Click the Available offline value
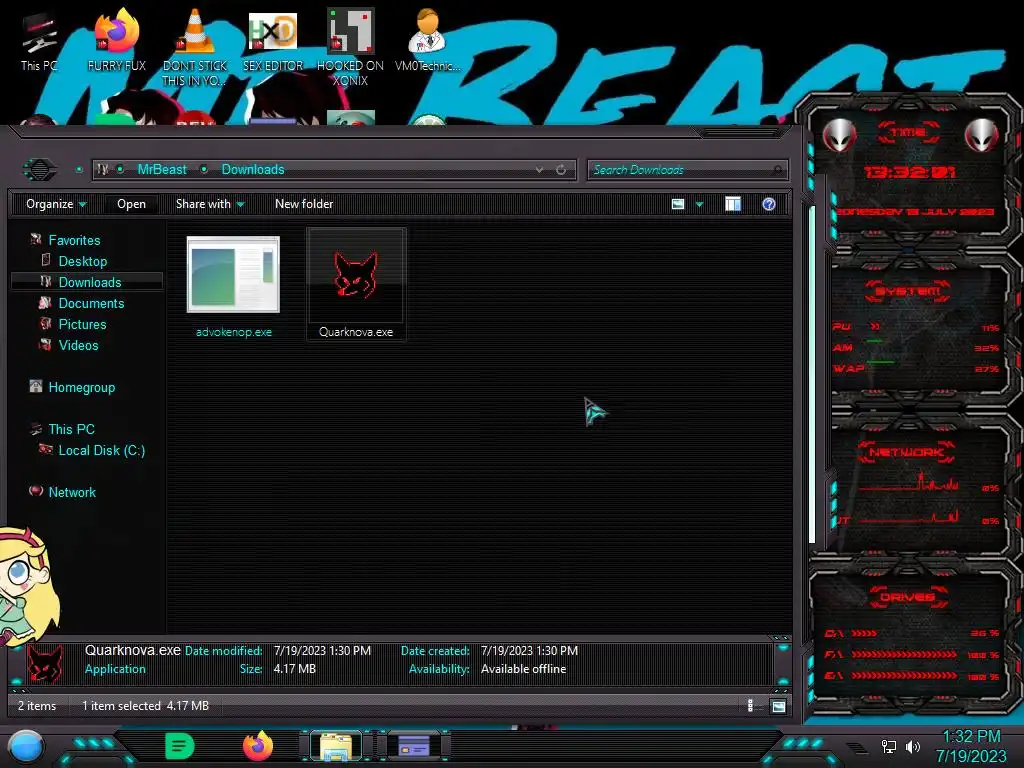Image resolution: width=1024 pixels, height=768 pixels. click(523, 669)
